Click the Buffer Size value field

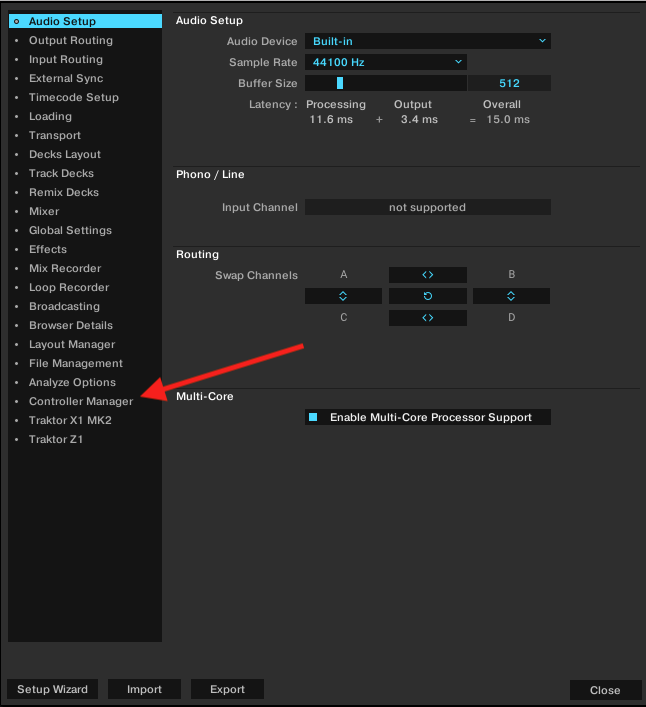509,83
